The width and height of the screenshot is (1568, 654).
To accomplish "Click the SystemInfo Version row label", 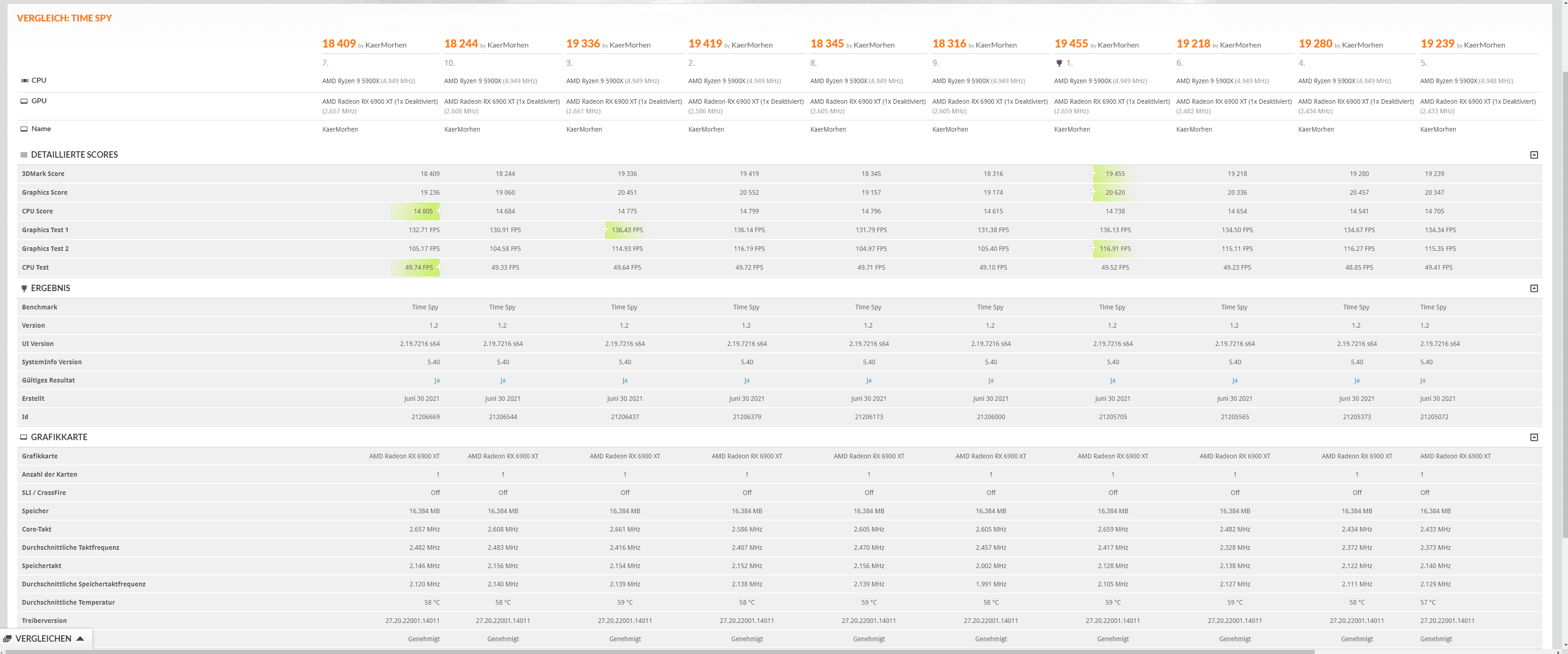I will (x=52, y=362).
